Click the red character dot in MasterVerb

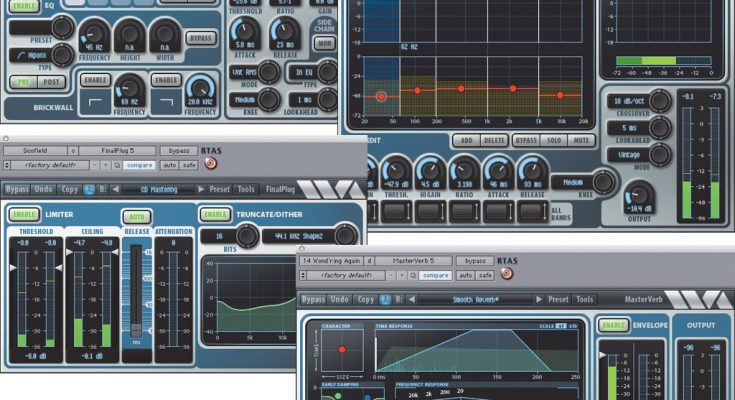[341, 350]
